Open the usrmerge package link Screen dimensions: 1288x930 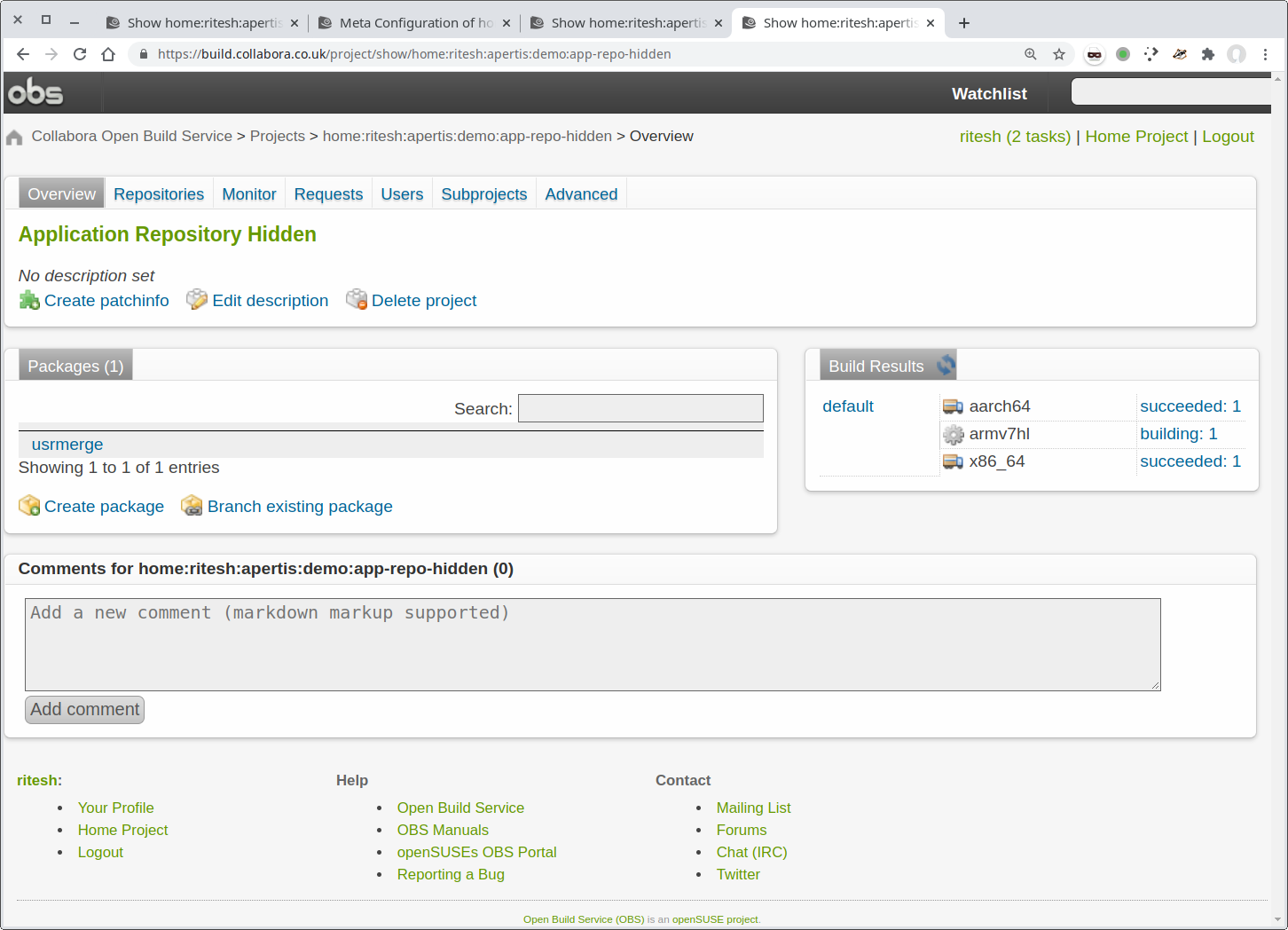click(67, 445)
